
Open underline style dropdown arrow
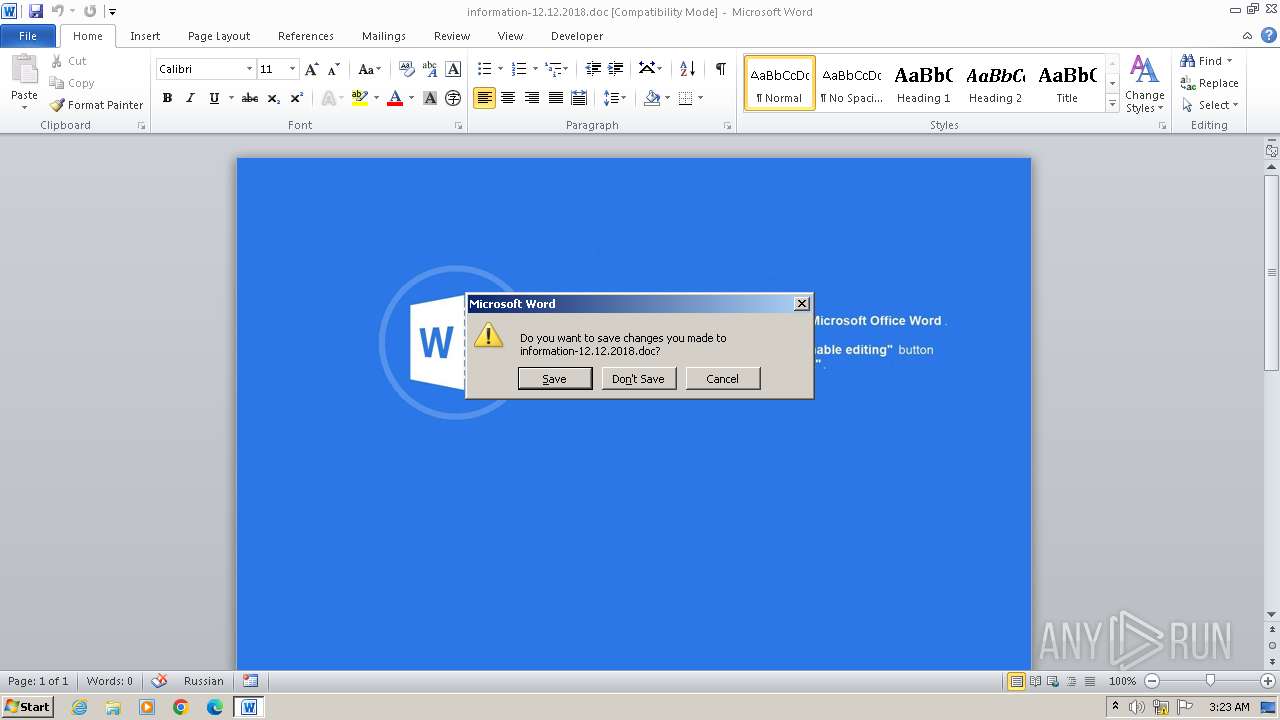231,98
